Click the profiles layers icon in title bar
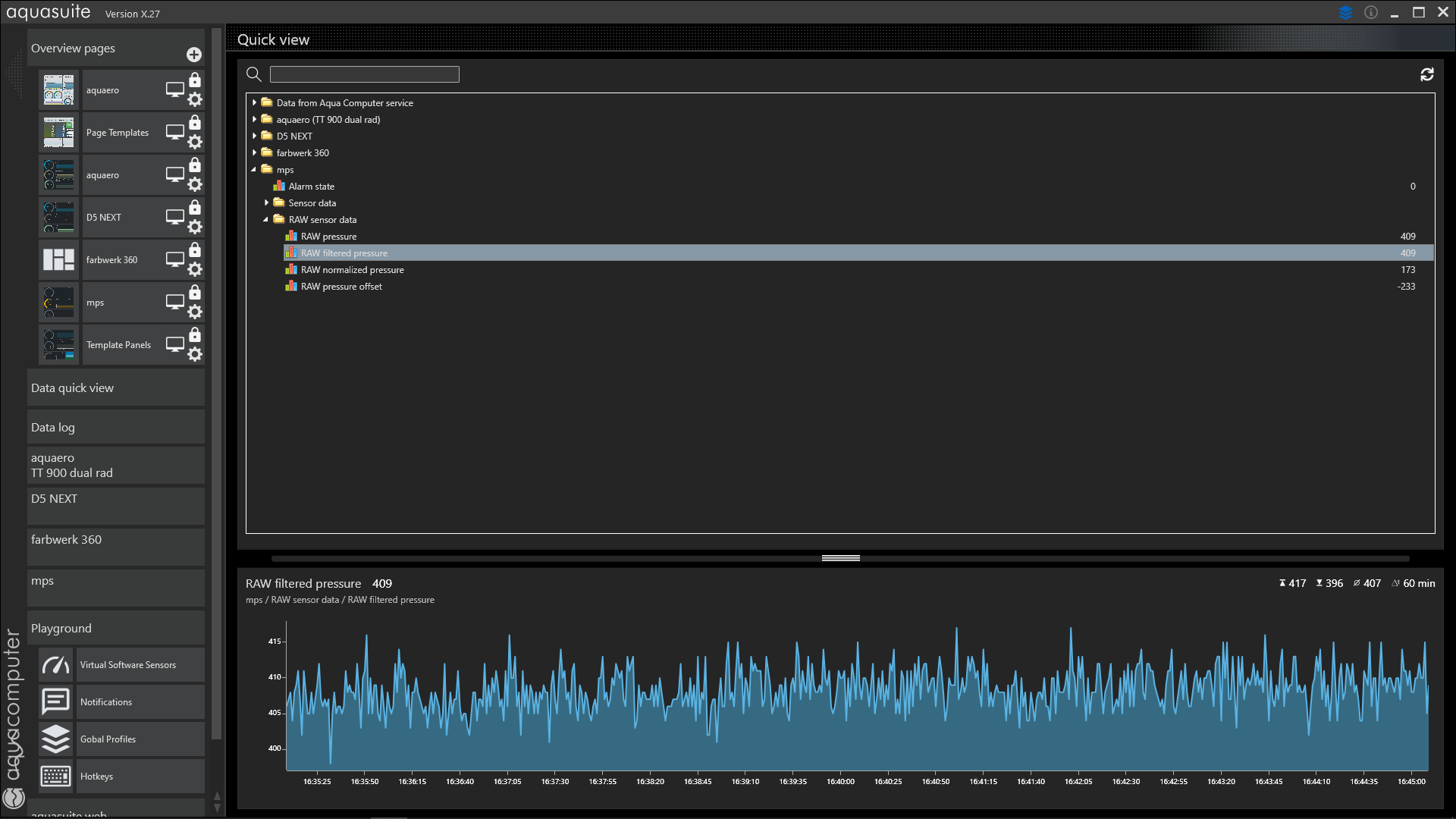The width and height of the screenshot is (1456, 819). (1346, 13)
